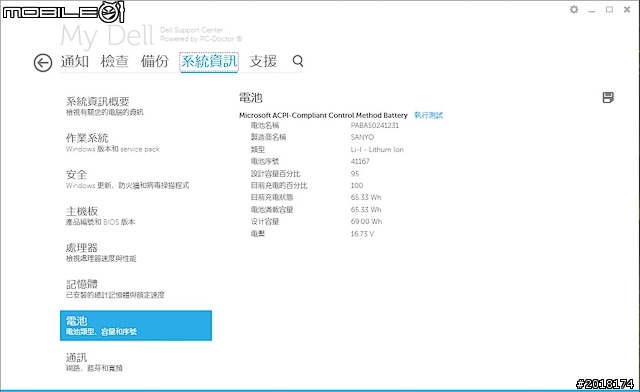Click current charge percentage value 100

(357, 185)
